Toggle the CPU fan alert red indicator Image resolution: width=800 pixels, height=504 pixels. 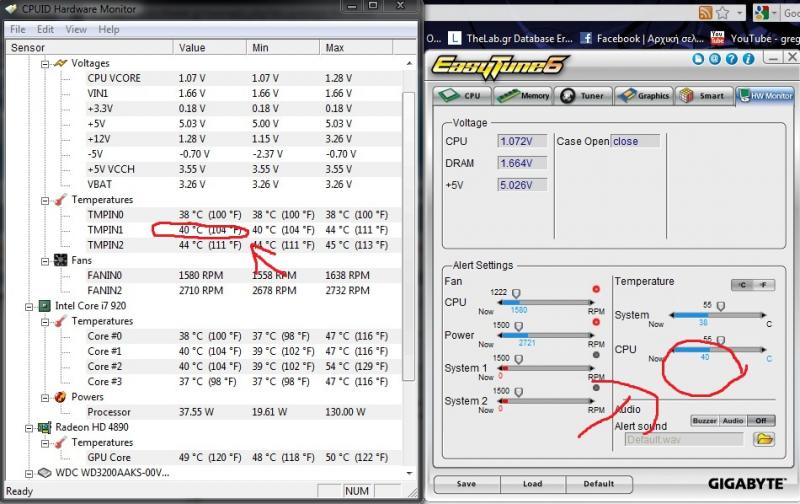tap(596, 289)
